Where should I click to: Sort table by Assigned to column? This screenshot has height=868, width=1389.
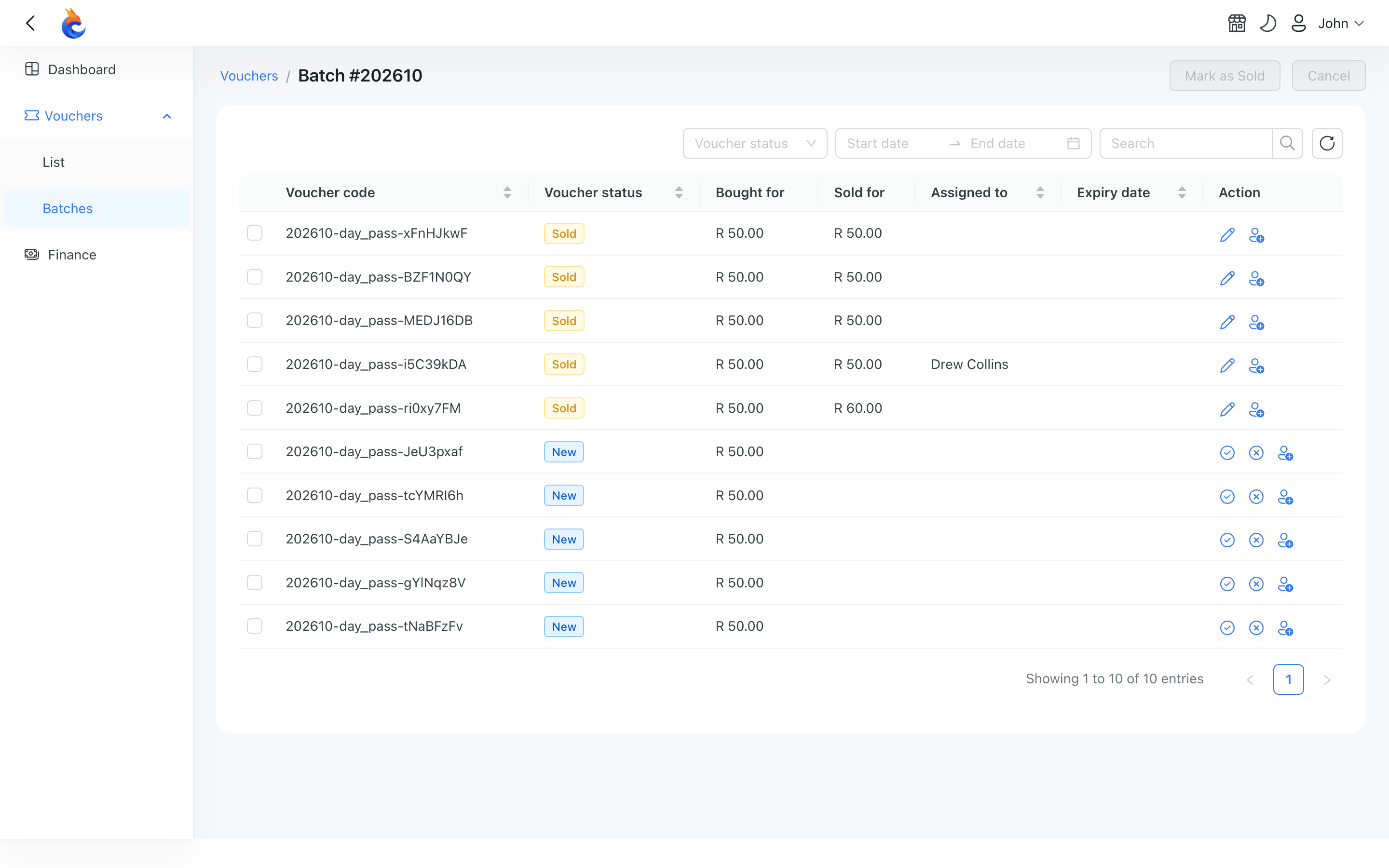pos(1040,192)
